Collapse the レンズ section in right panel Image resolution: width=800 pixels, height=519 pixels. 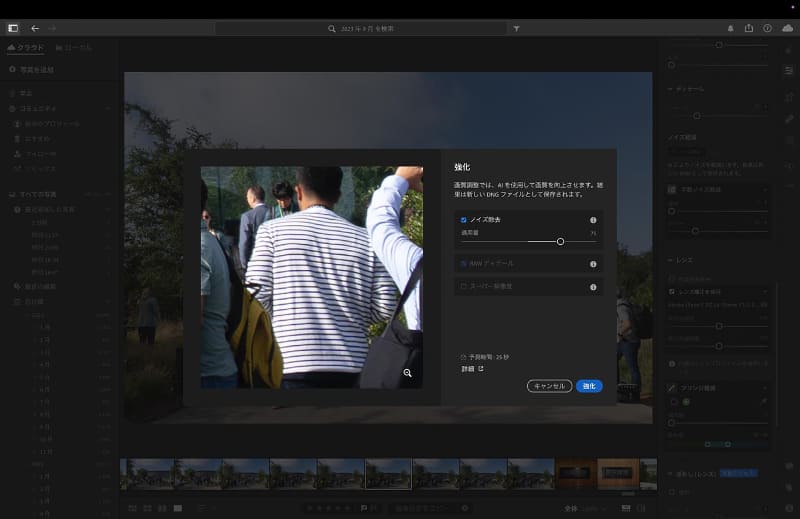point(670,260)
